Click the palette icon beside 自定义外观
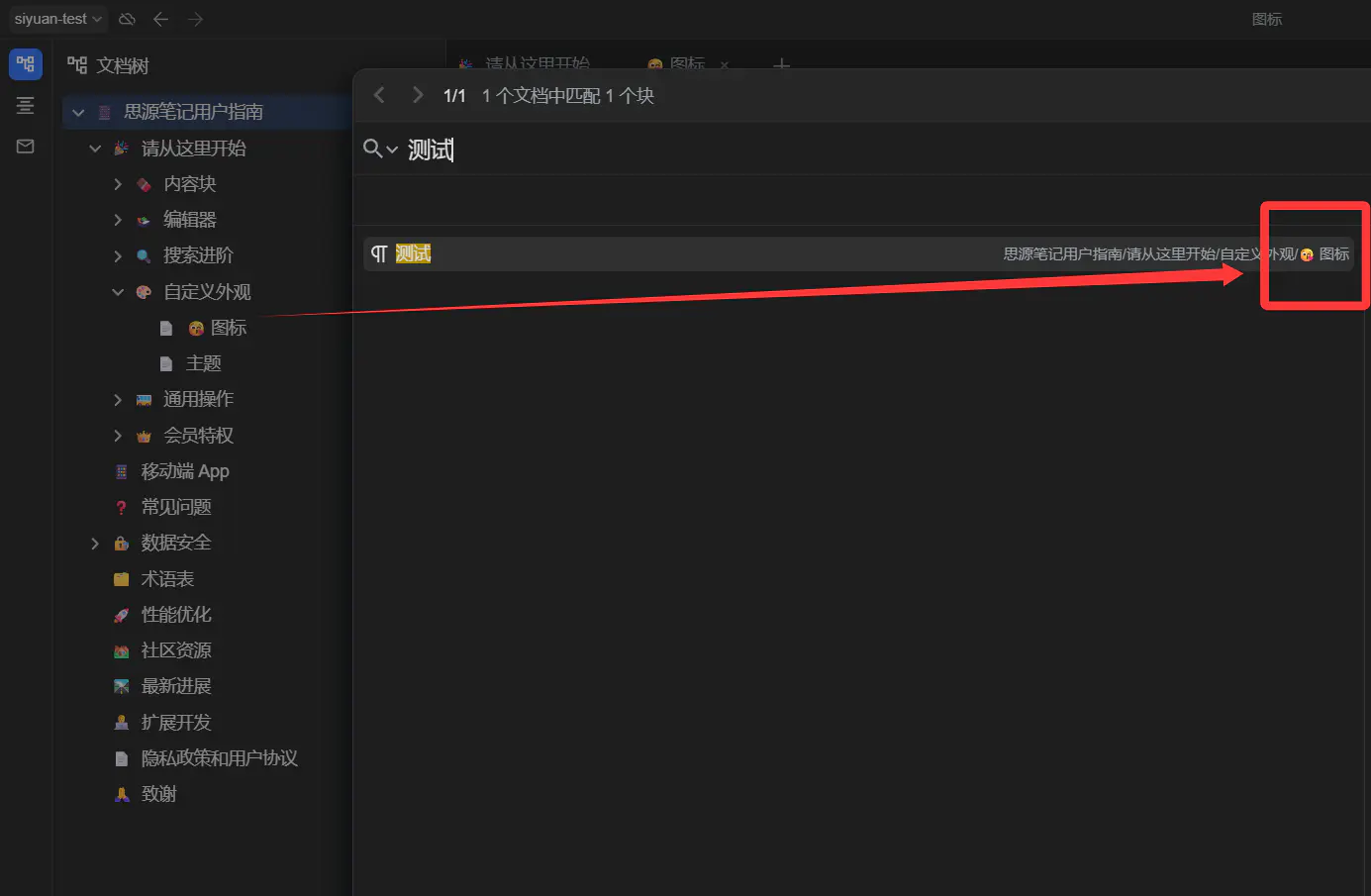 click(144, 292)
